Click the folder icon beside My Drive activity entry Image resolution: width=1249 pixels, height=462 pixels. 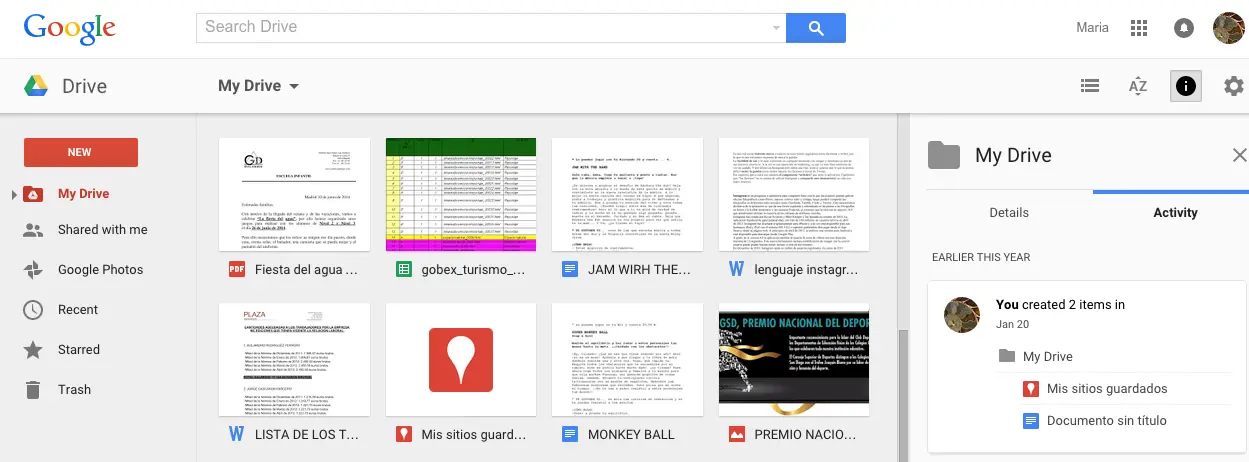click(1006, 356)
